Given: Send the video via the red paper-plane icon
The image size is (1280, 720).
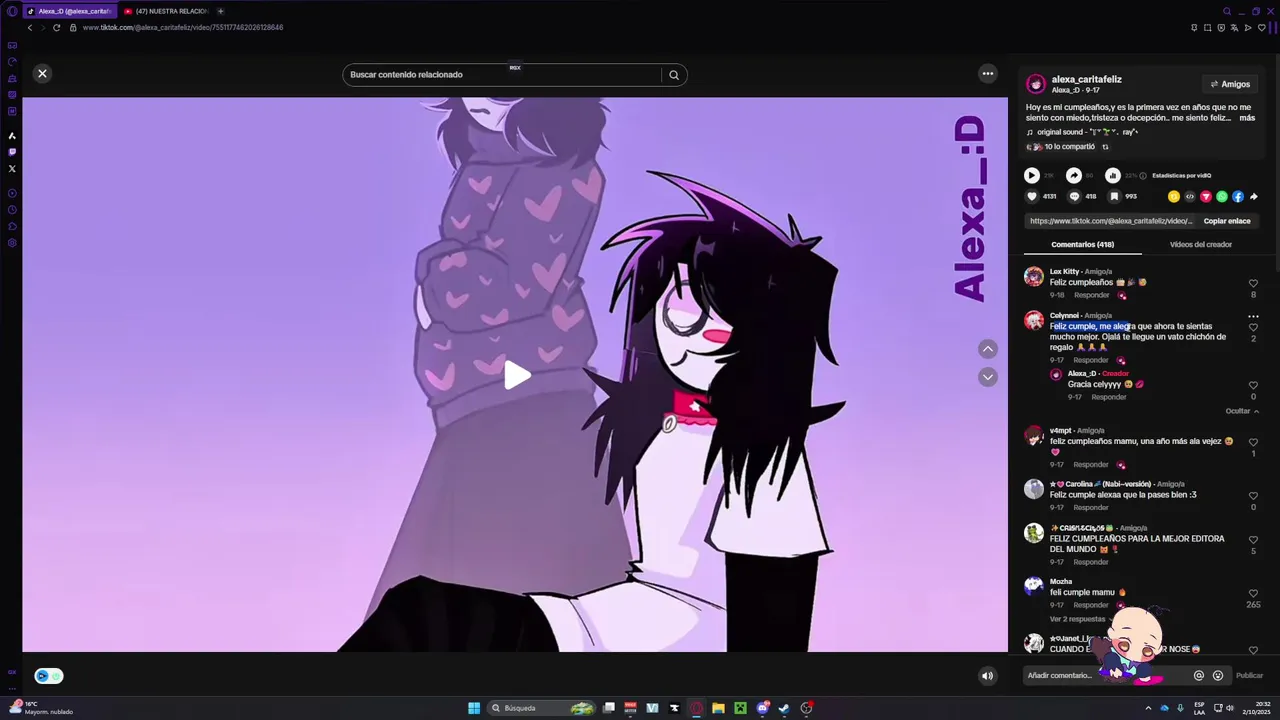Looking at the screenshot, I should tap(1206, 197).
